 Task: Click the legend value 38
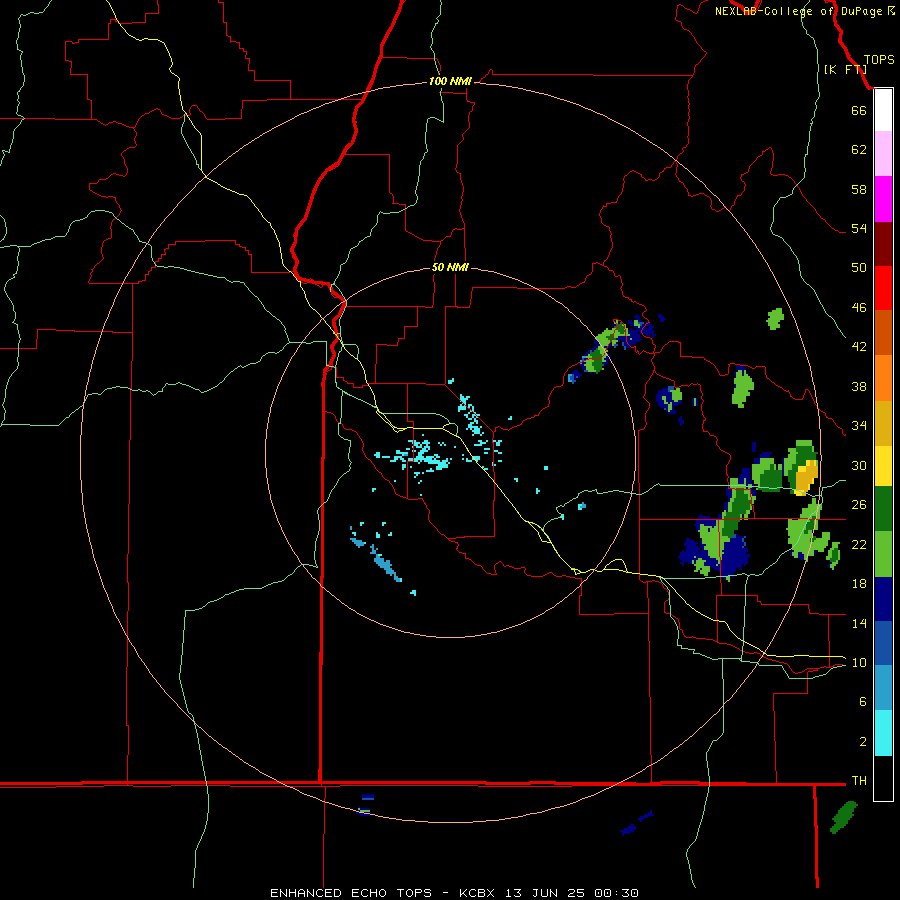[x=859, y=387]
